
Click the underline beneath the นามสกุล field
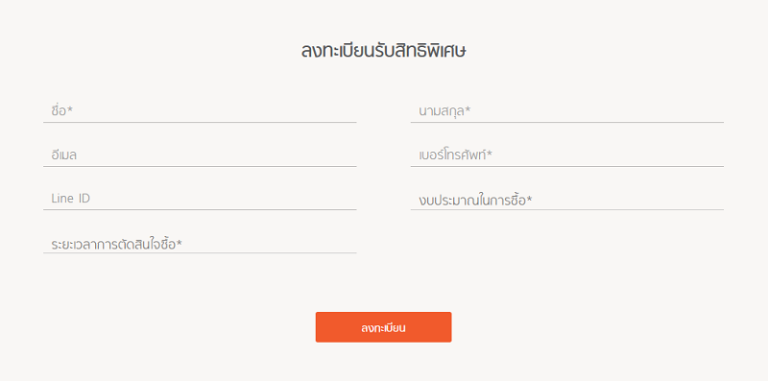(x=567, y=122)
